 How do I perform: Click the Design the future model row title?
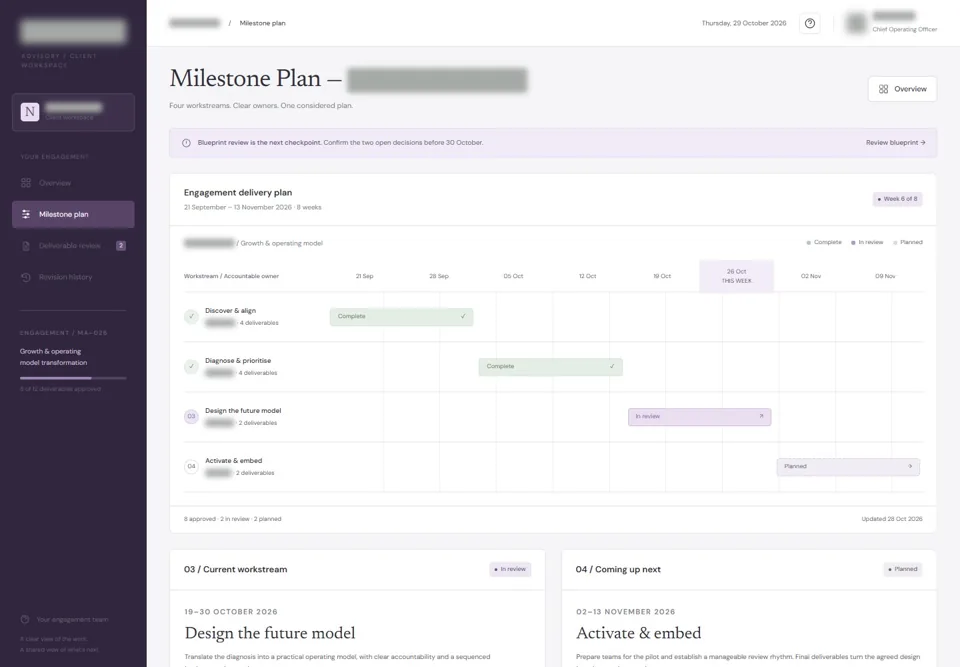(243, 411)
